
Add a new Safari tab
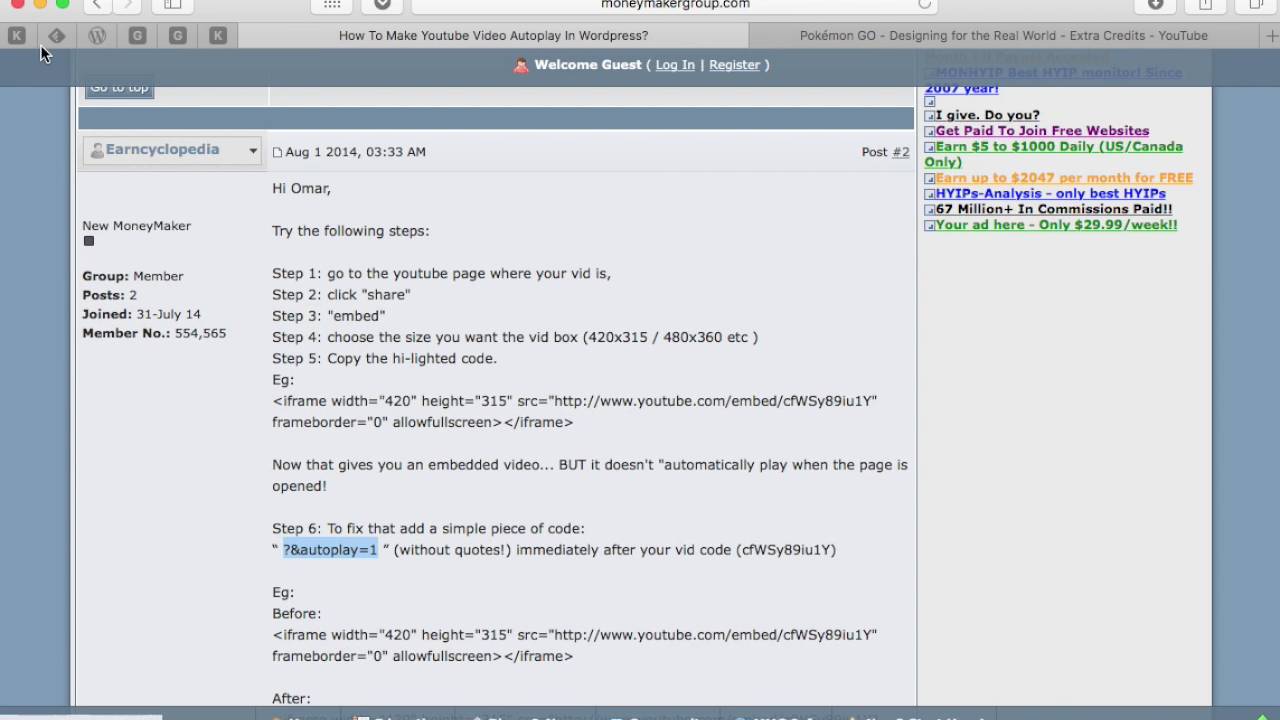point(1272,35)
